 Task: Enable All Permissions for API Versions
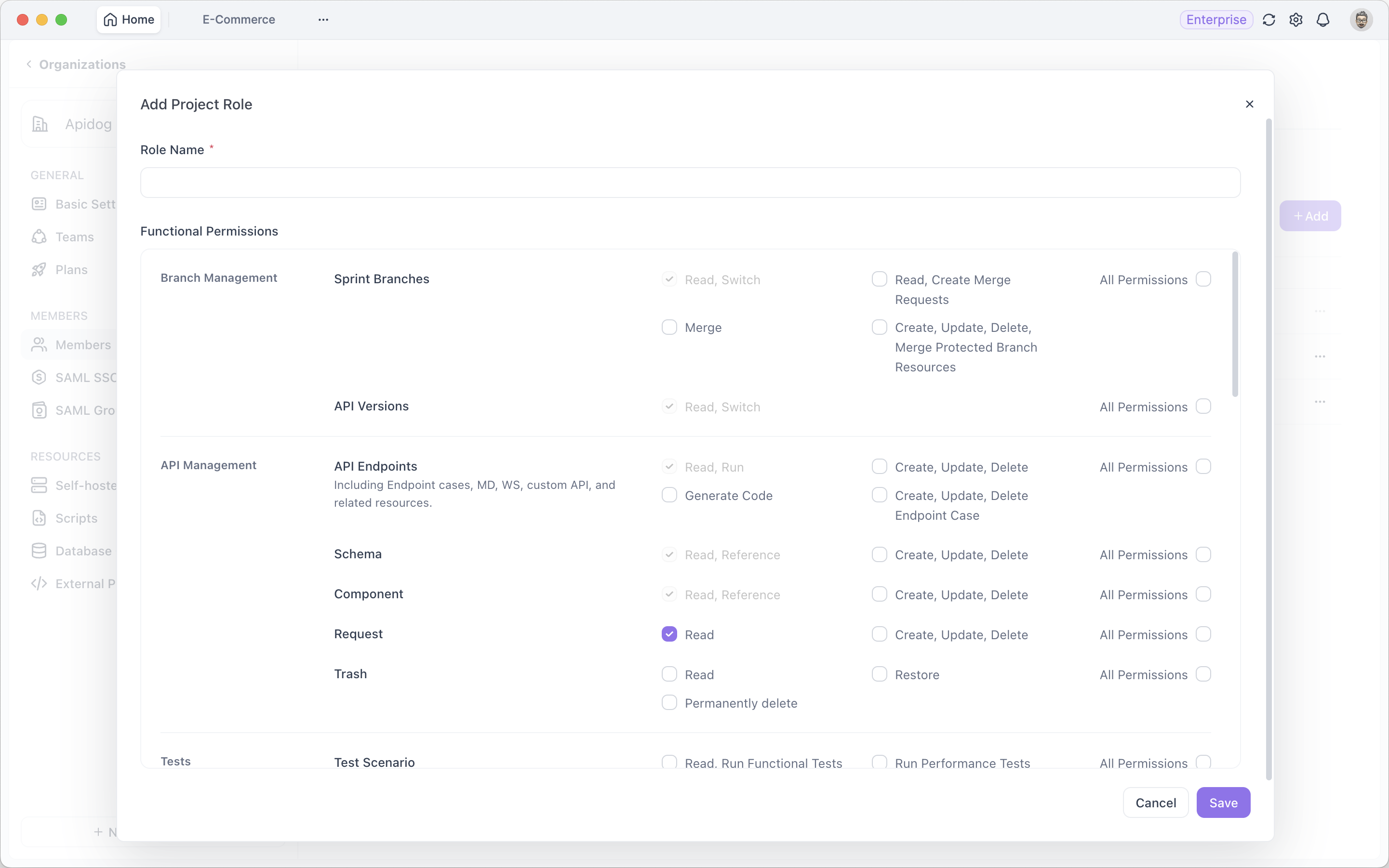point(1203,407)
